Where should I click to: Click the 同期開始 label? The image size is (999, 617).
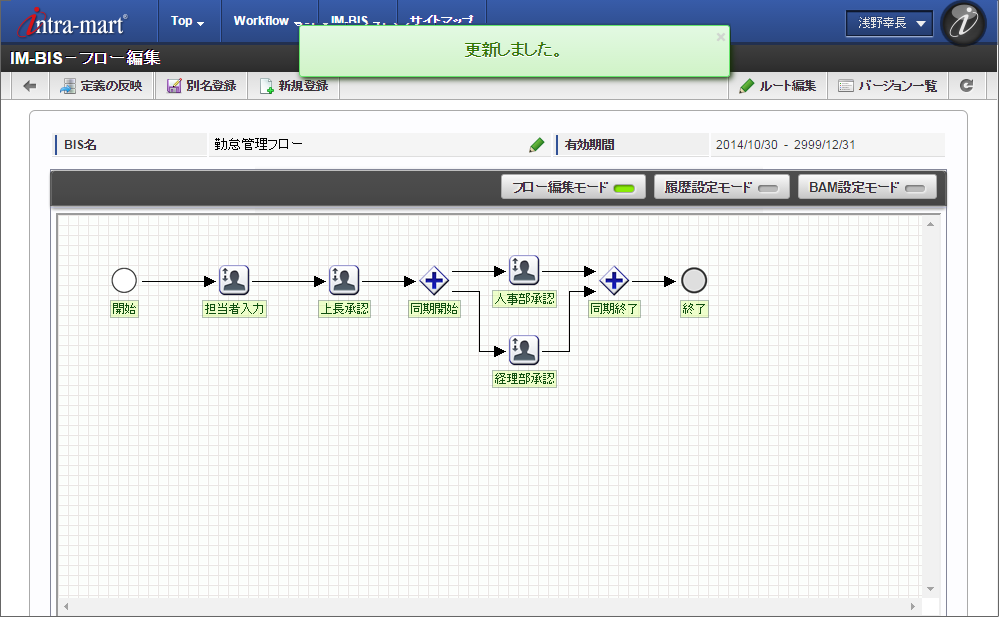point(434,308)
